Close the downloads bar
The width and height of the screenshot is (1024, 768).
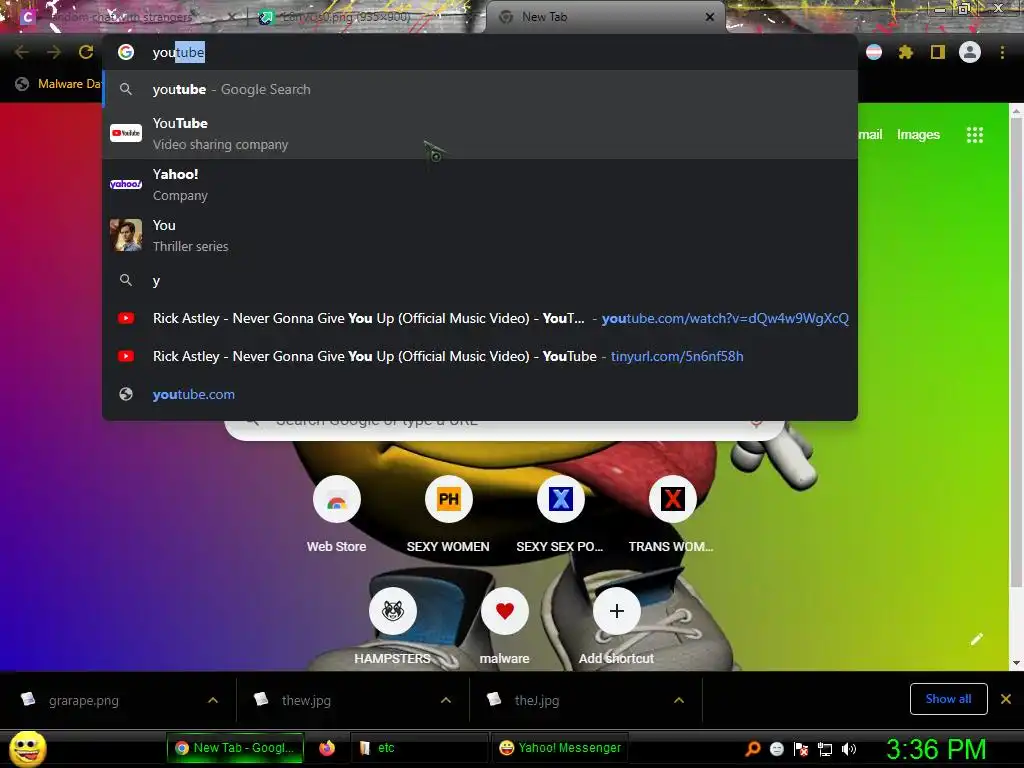coord(1006,699)
